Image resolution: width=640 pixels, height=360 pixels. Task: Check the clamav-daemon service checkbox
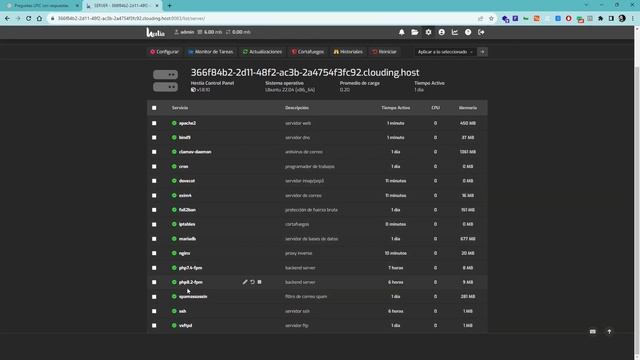[154, 152]
